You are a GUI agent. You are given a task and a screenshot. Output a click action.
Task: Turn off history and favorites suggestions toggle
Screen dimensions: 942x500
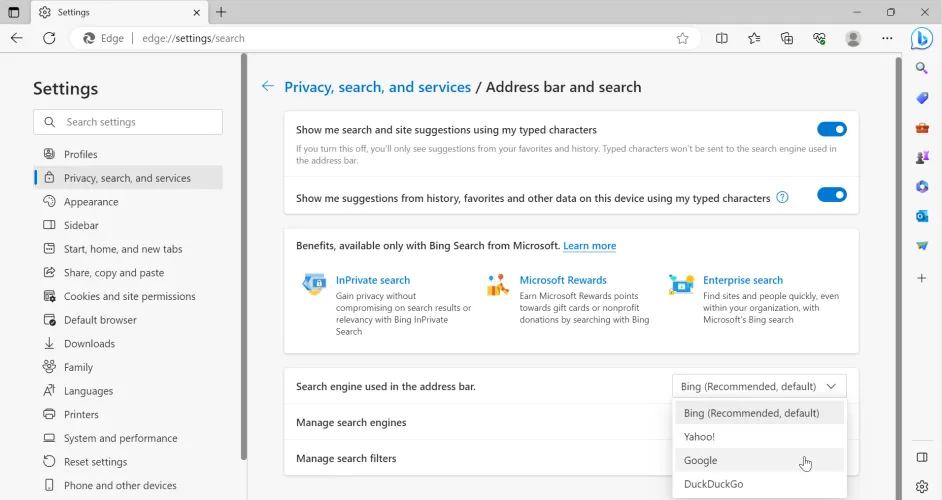(x=831, y=195)
